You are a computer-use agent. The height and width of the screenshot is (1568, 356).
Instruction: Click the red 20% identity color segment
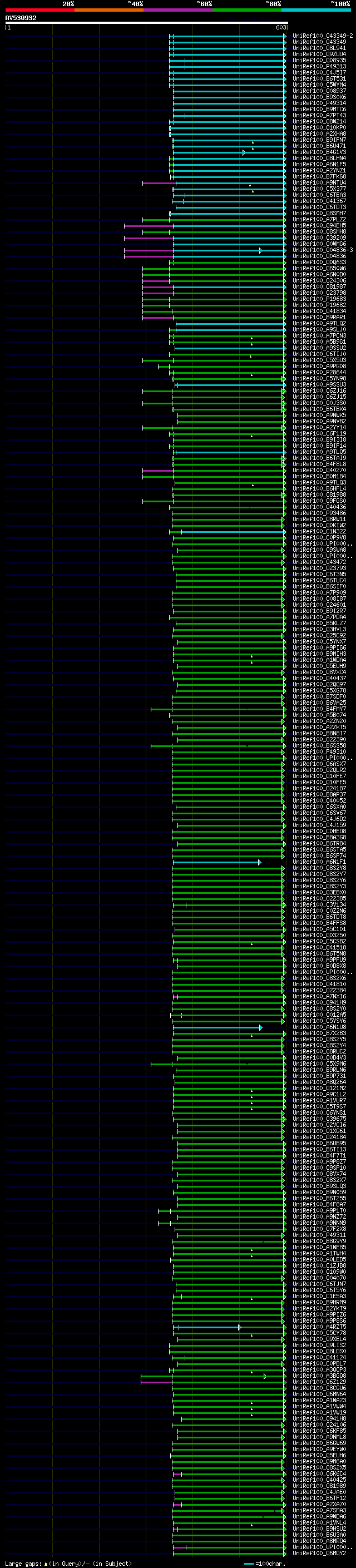click(x=40, y=10)
